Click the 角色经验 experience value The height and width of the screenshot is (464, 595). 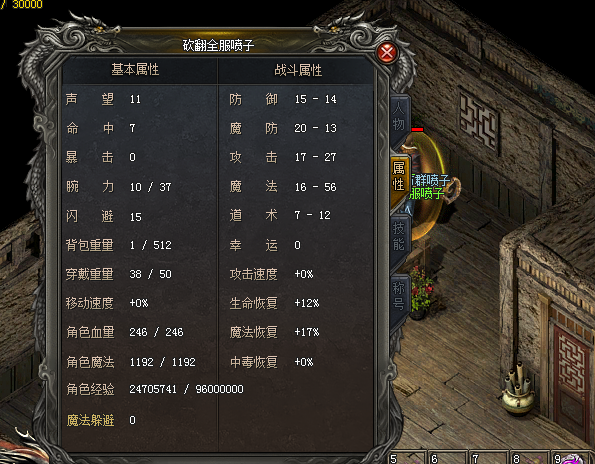click(x=186, y=389)
